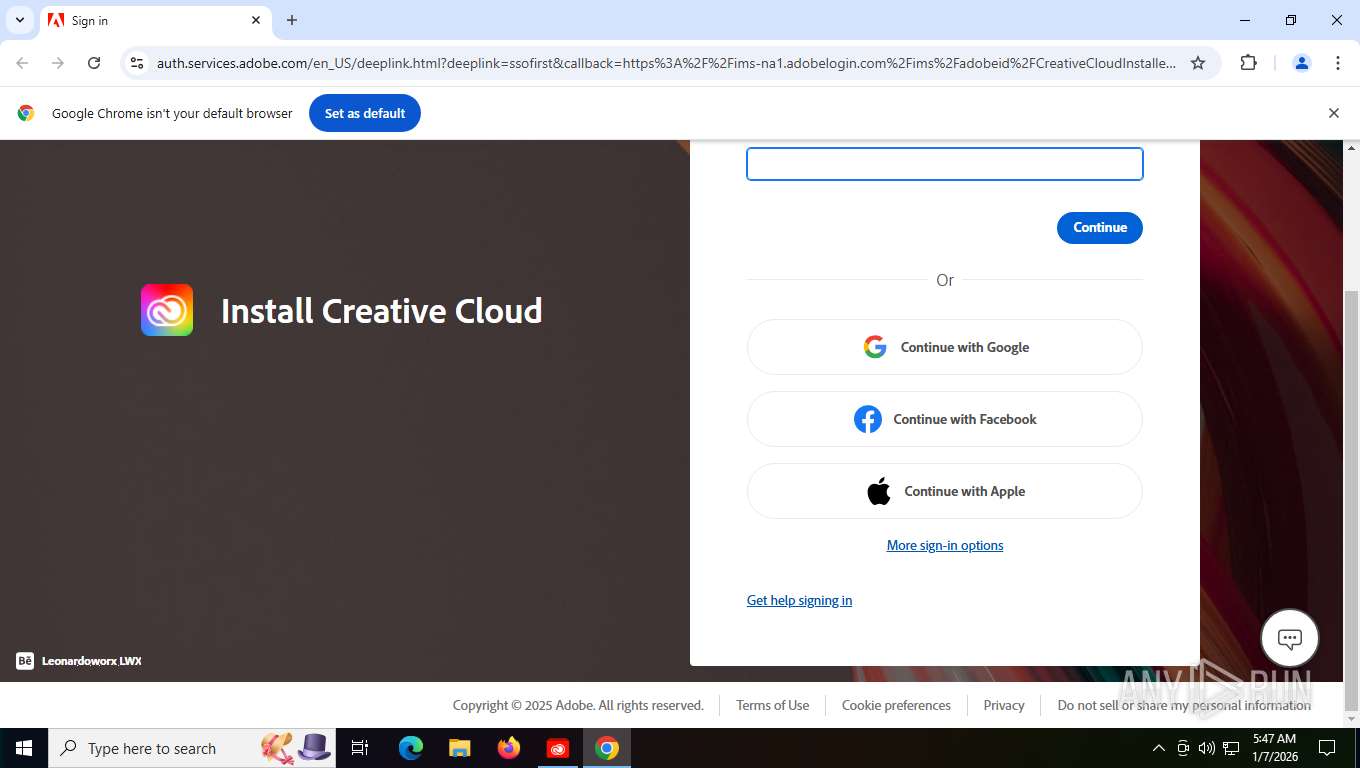
Task: Open the Windows Start menu
Action: [24, 748]
